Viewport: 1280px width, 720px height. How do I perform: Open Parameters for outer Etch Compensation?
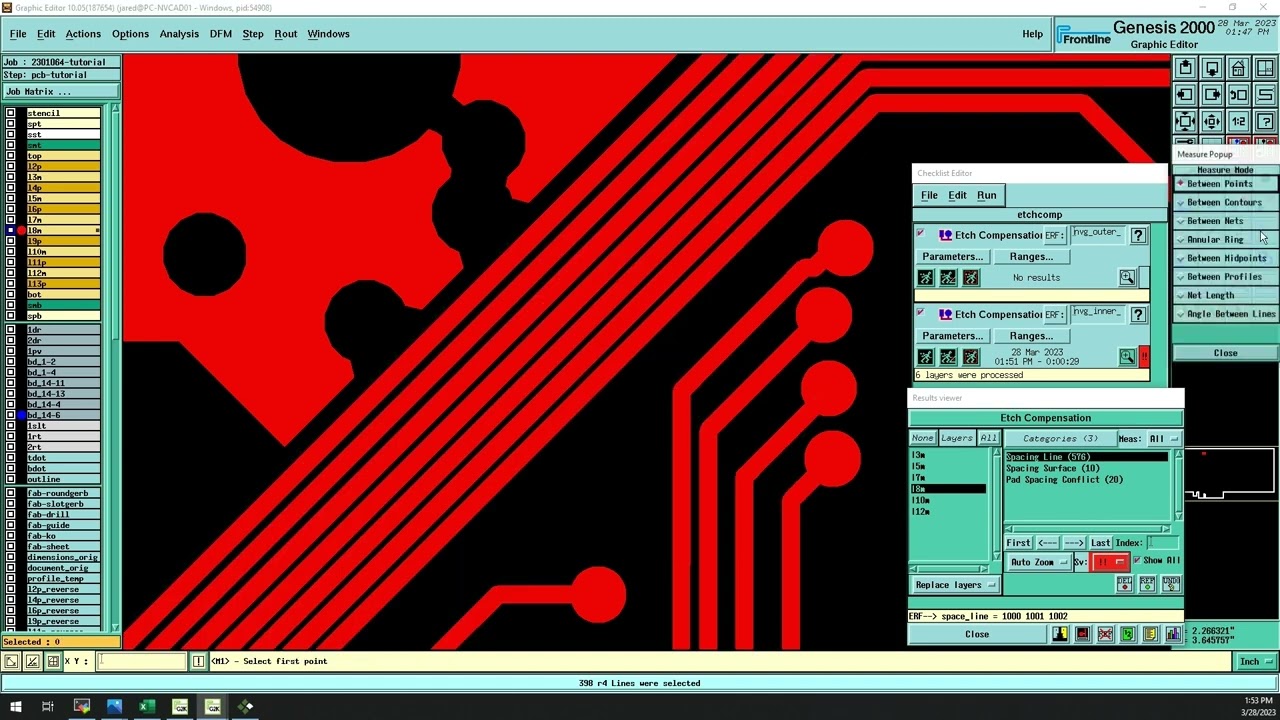pos(952,257)
